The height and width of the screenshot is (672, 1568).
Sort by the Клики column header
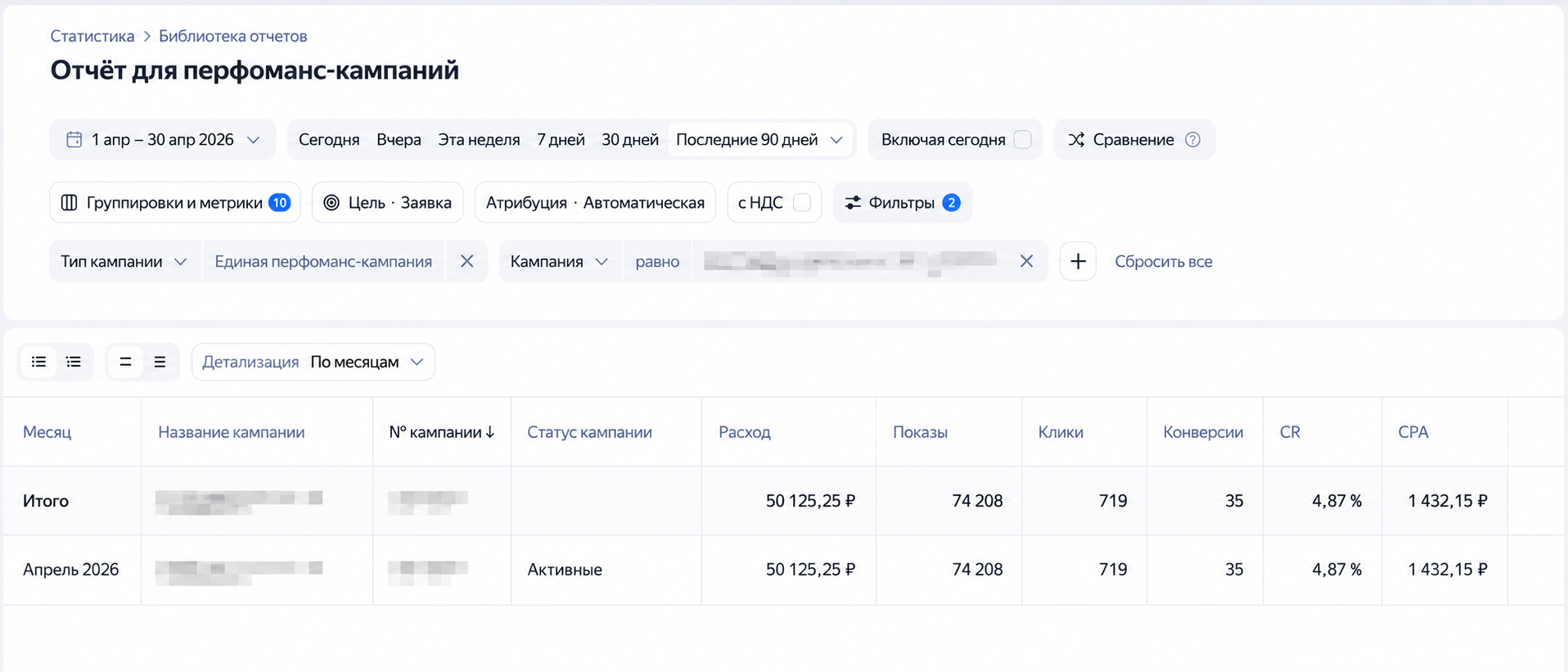1061,432
